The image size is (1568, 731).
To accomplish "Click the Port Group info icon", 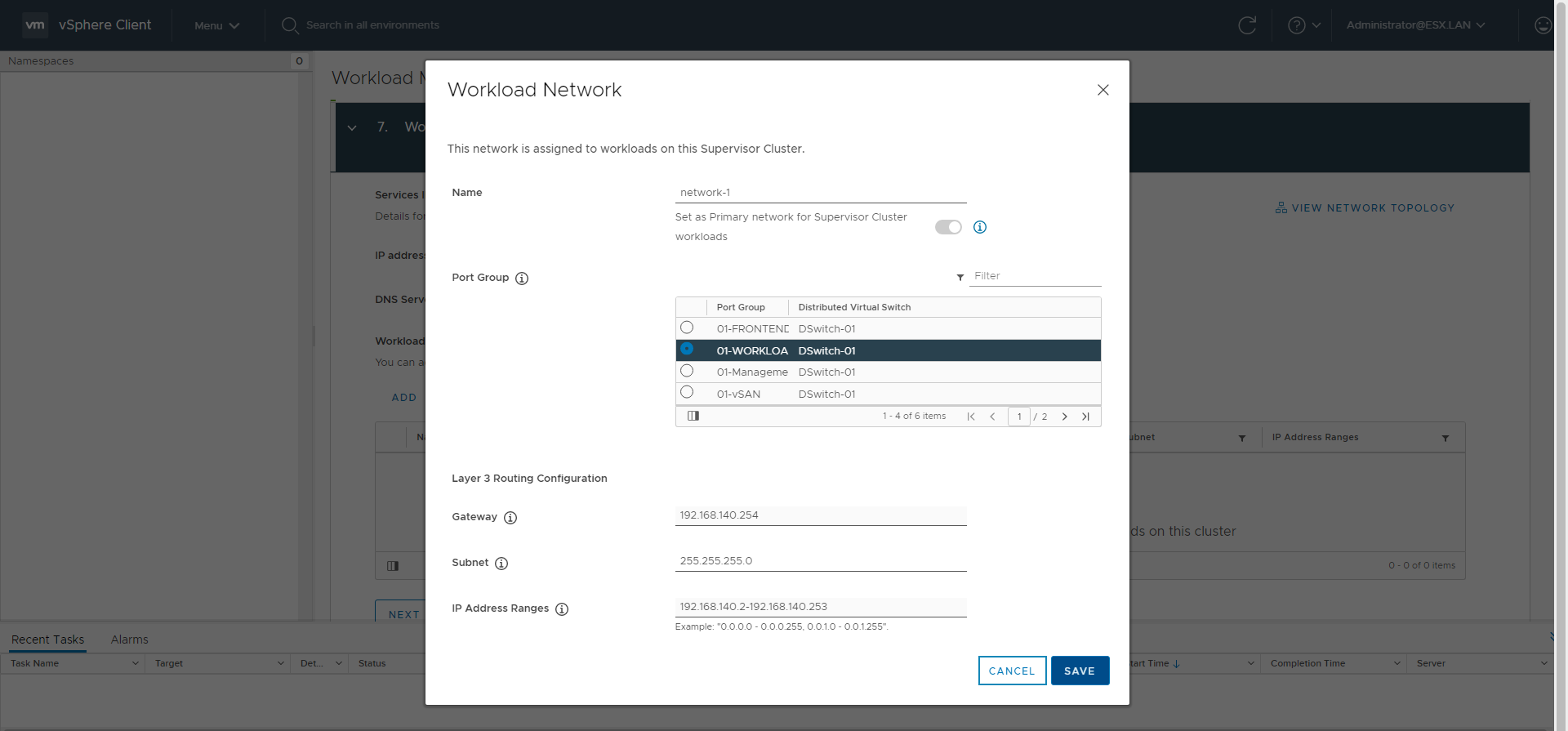I will [x=522, y=279].
